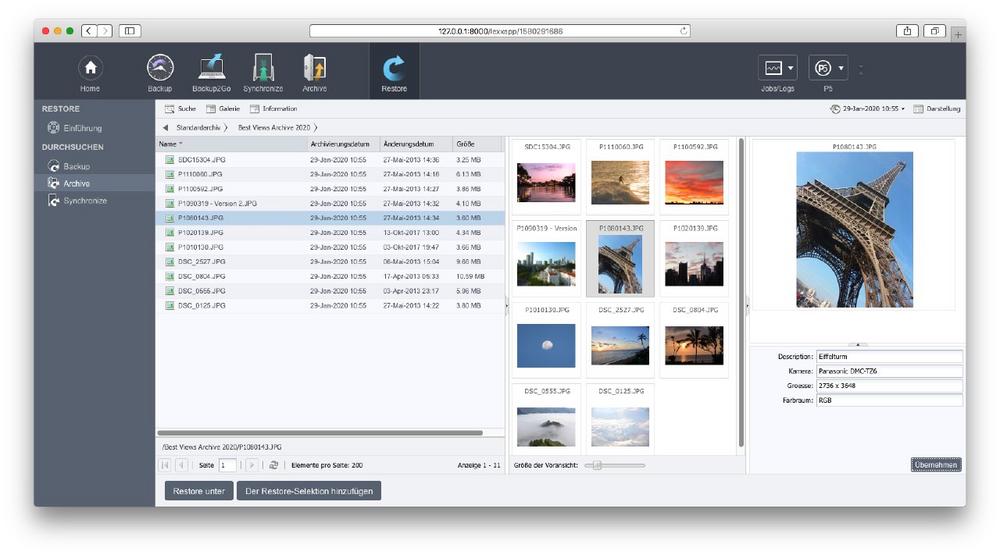Click the P1110060.JPG surfer thumbnail
Viewport: 1000px width, 555px height.
click(620, 182)
